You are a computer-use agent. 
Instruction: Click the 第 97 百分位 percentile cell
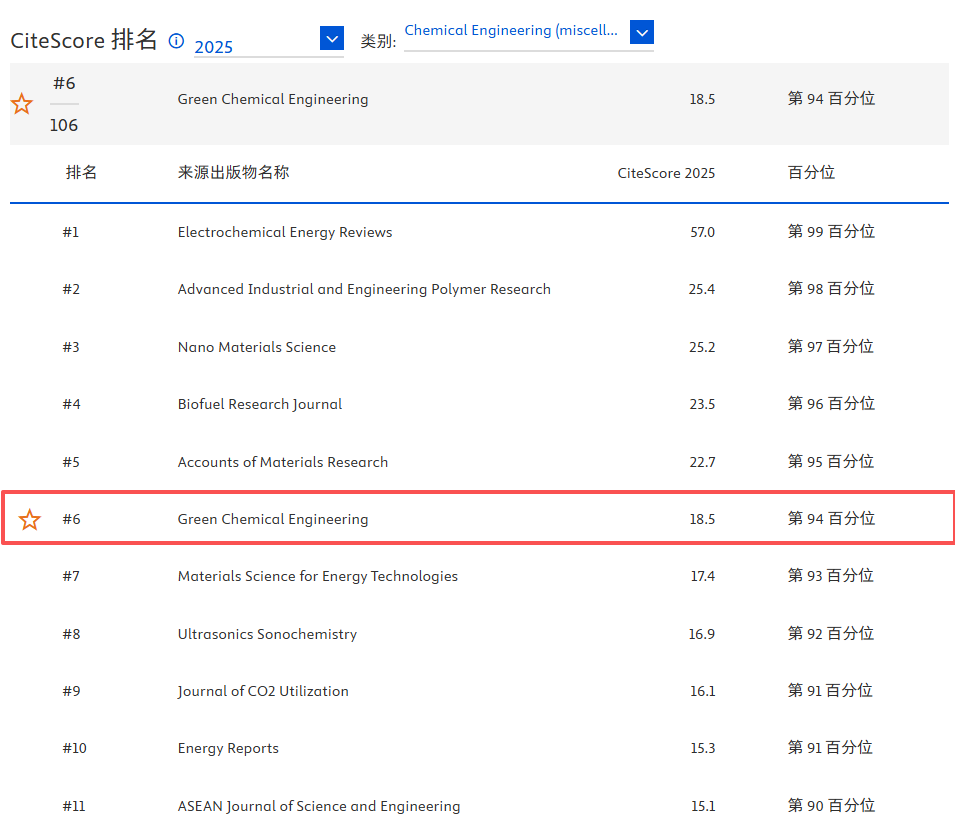(x=831, y=346)
